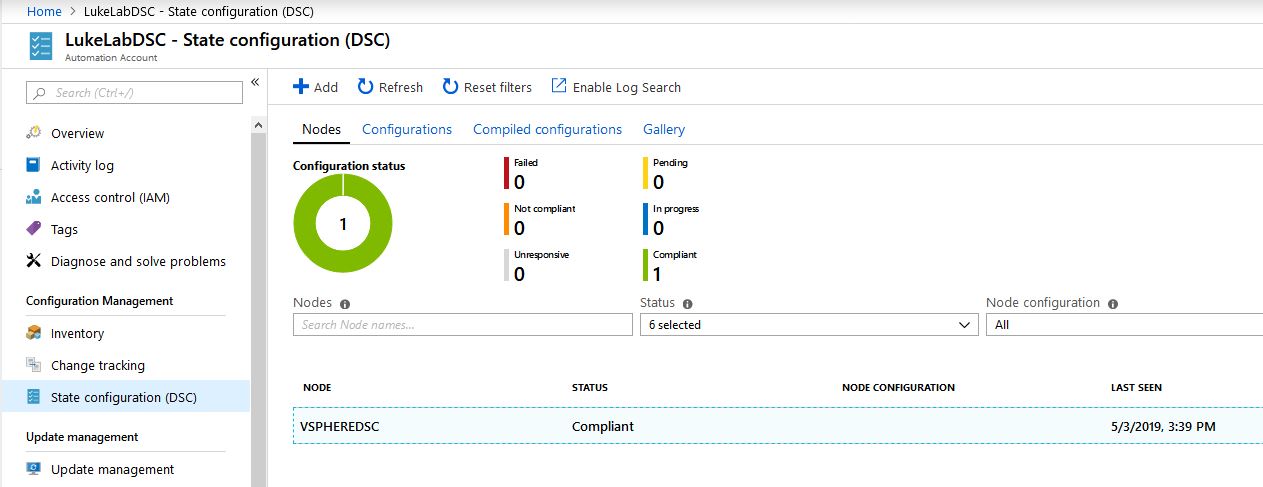This screenshot has height=487, width=1263.
Task: Click the State configuration (DSC) sidebar icon
Action: click(33, 397)
